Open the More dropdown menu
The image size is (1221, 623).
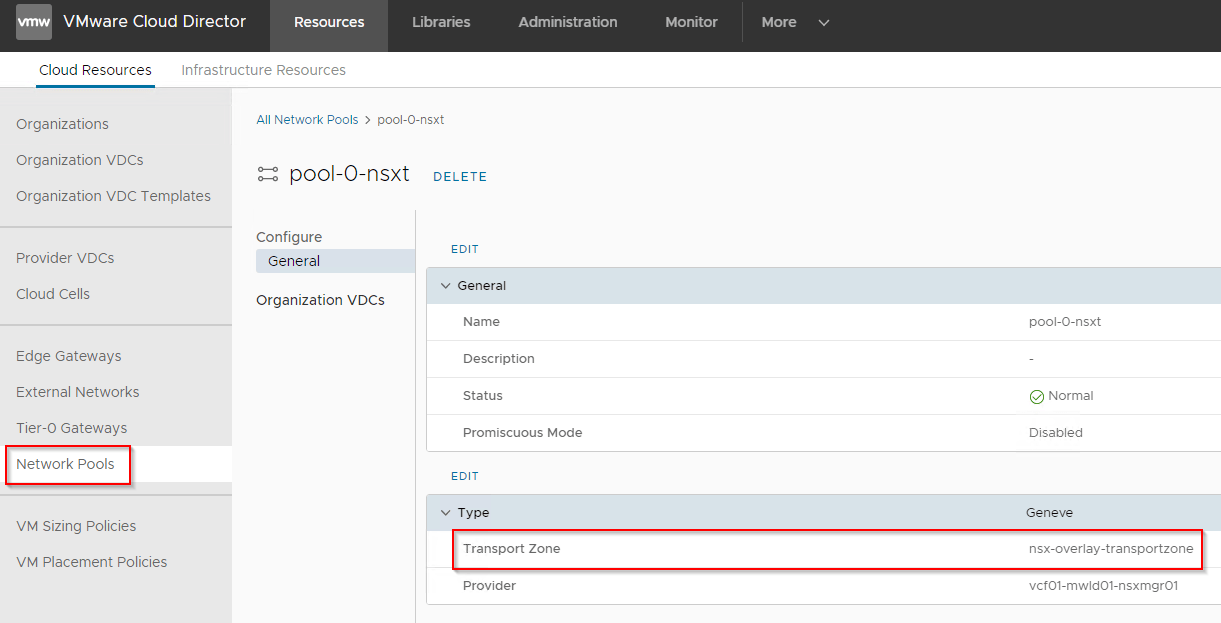[x=795, y=22]
